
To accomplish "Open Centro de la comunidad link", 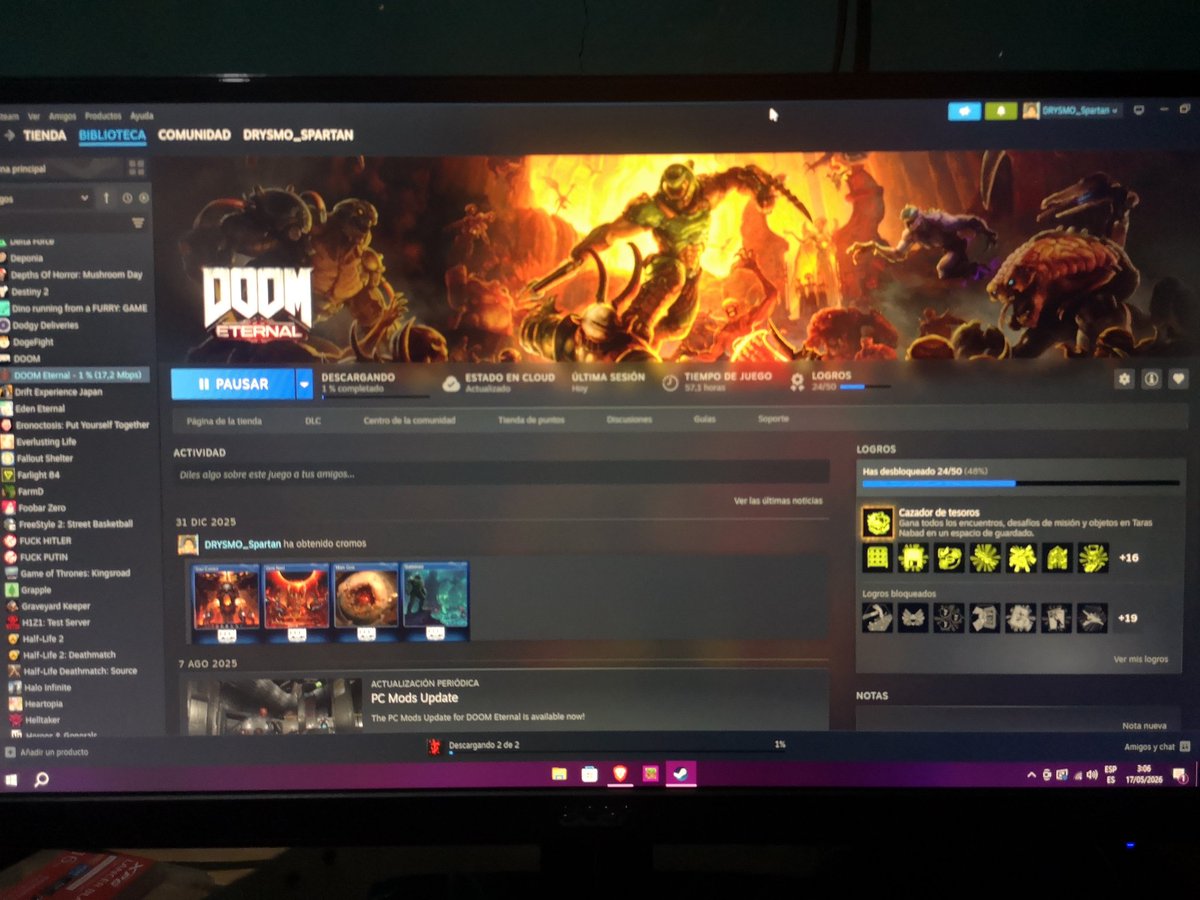I will pyautogui.click(x=409, y=421).
